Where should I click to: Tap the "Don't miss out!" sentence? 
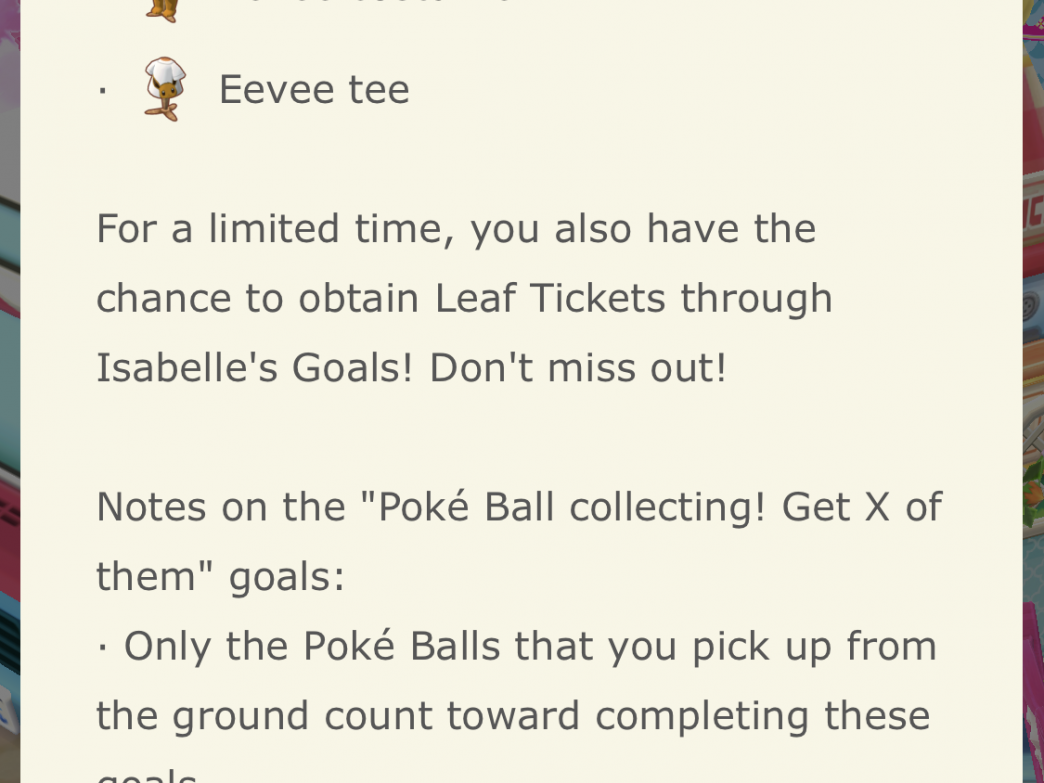578,368
